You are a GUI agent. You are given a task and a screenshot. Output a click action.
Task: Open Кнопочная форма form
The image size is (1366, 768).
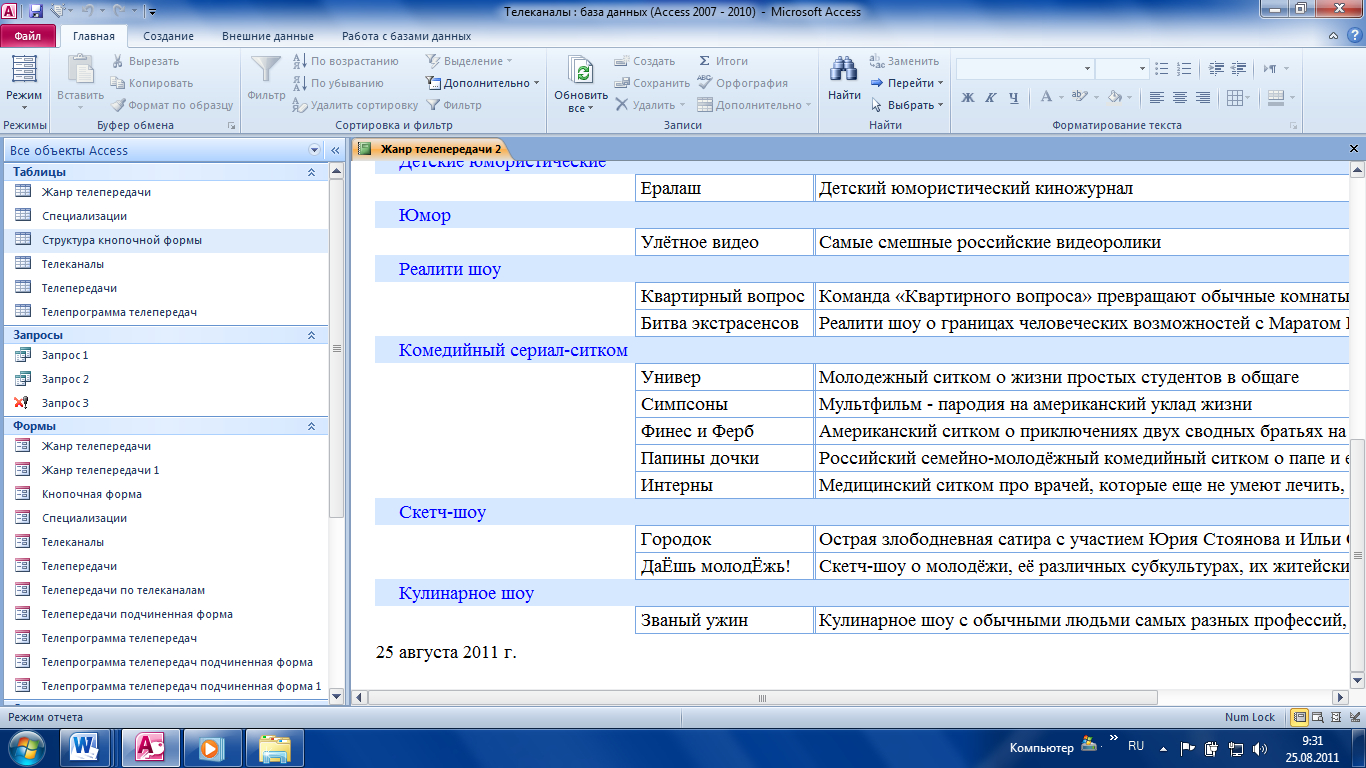point(92,494)
